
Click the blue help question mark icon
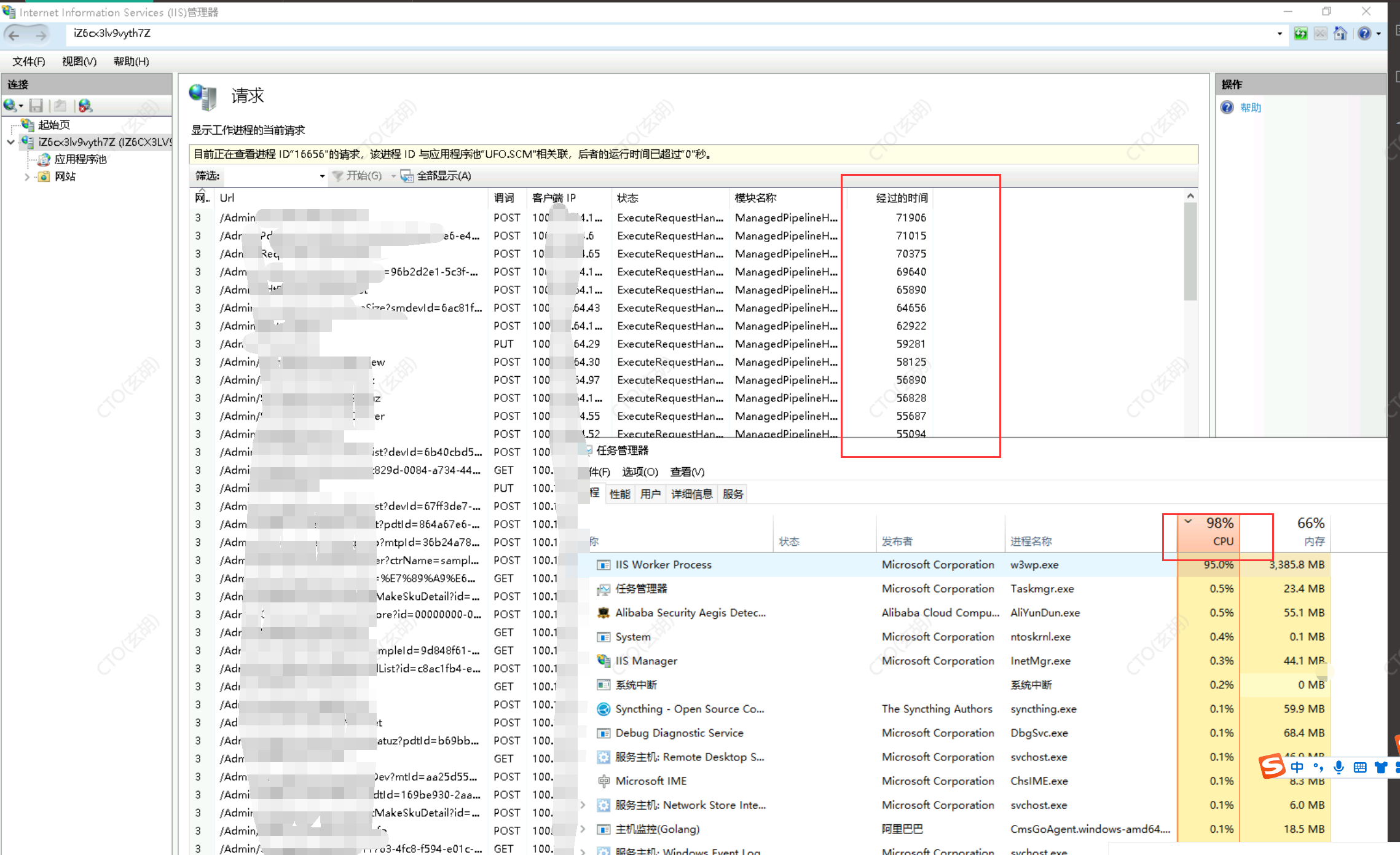pos(1364,34)
